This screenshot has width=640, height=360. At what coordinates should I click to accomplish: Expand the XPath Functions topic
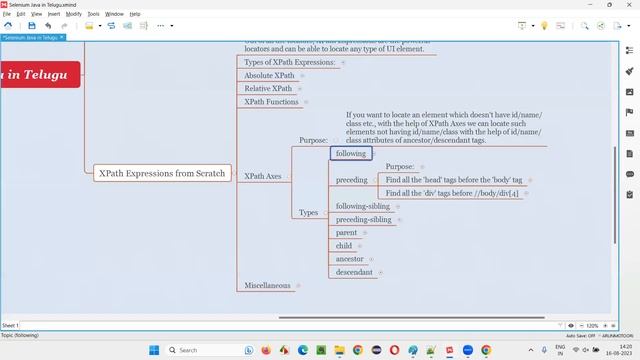click(306, 102)
